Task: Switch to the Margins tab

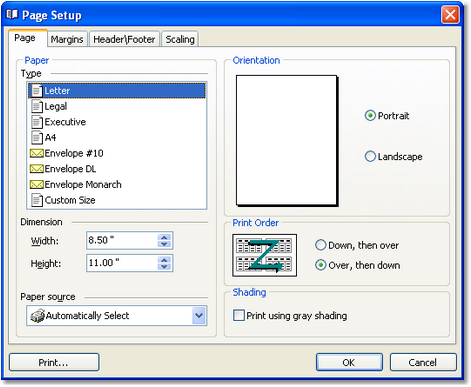Action: point(67,39)
